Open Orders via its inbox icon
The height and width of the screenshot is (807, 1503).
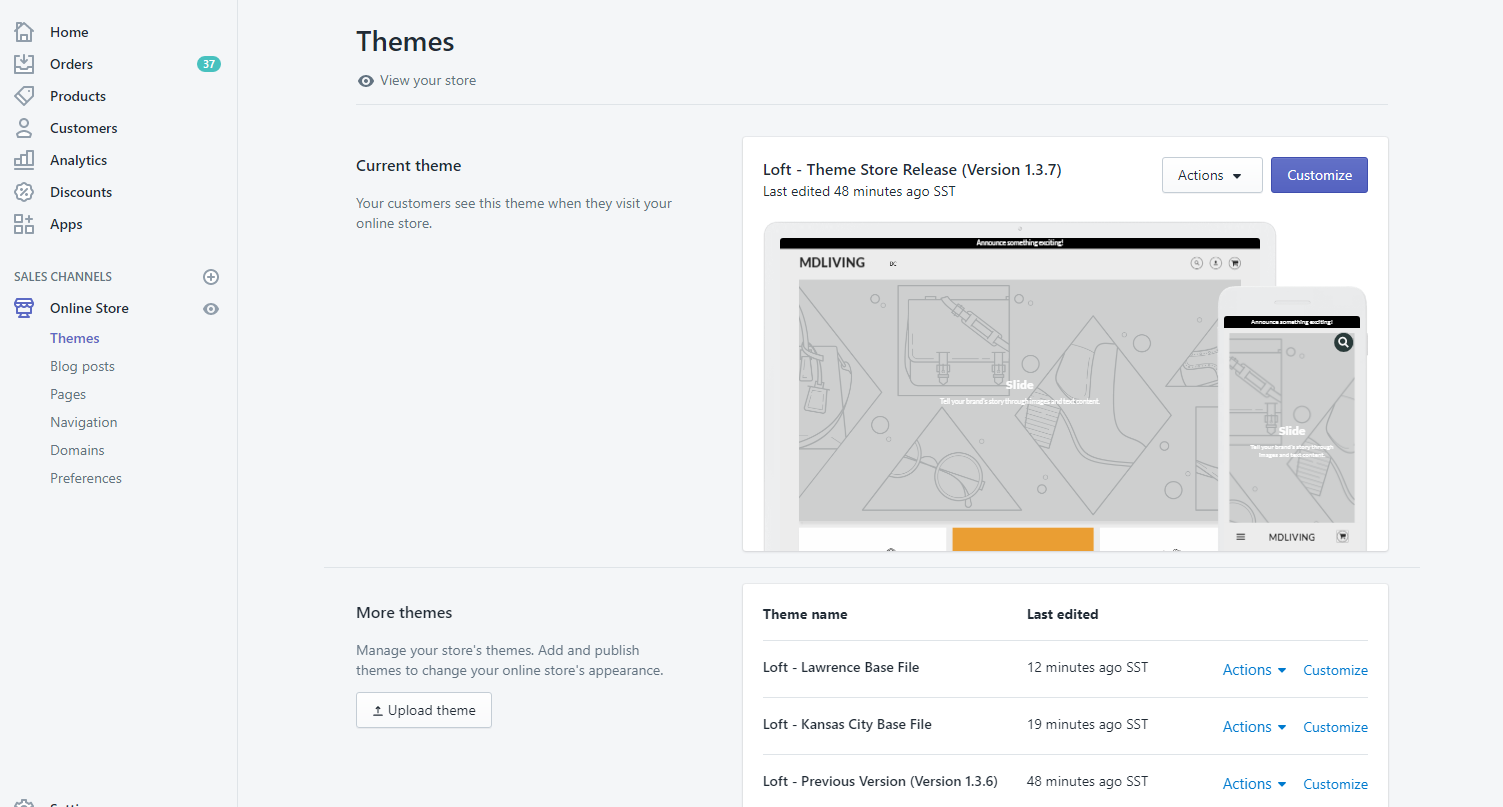[x=24, y=64]
